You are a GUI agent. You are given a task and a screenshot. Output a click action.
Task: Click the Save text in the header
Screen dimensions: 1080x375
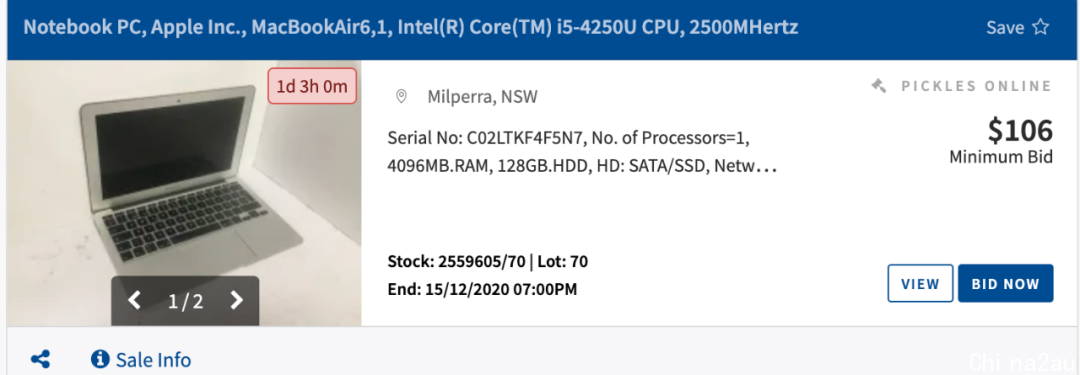coord(1005,28)
